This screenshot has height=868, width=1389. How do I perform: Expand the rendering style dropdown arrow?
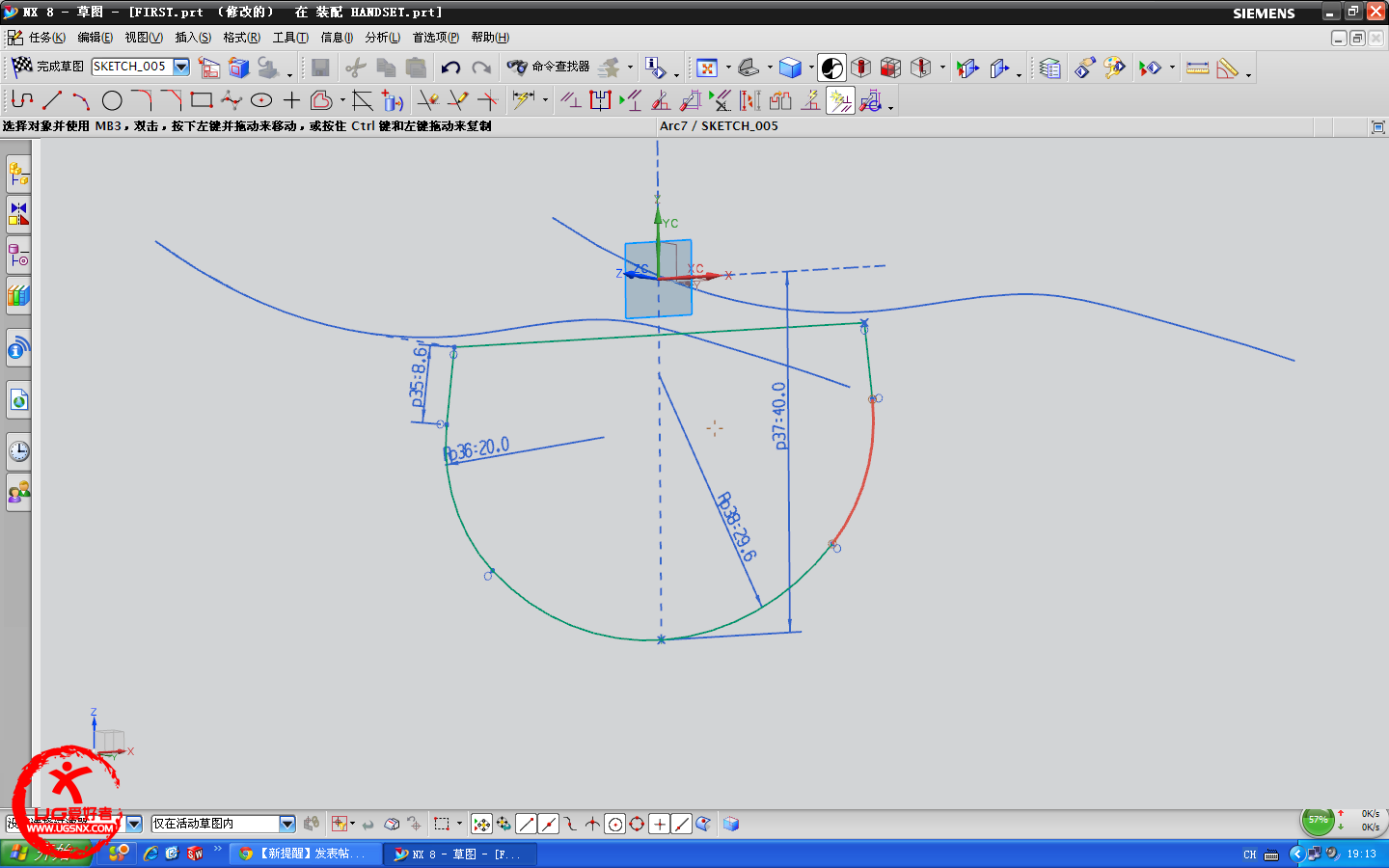pos(811,68)
